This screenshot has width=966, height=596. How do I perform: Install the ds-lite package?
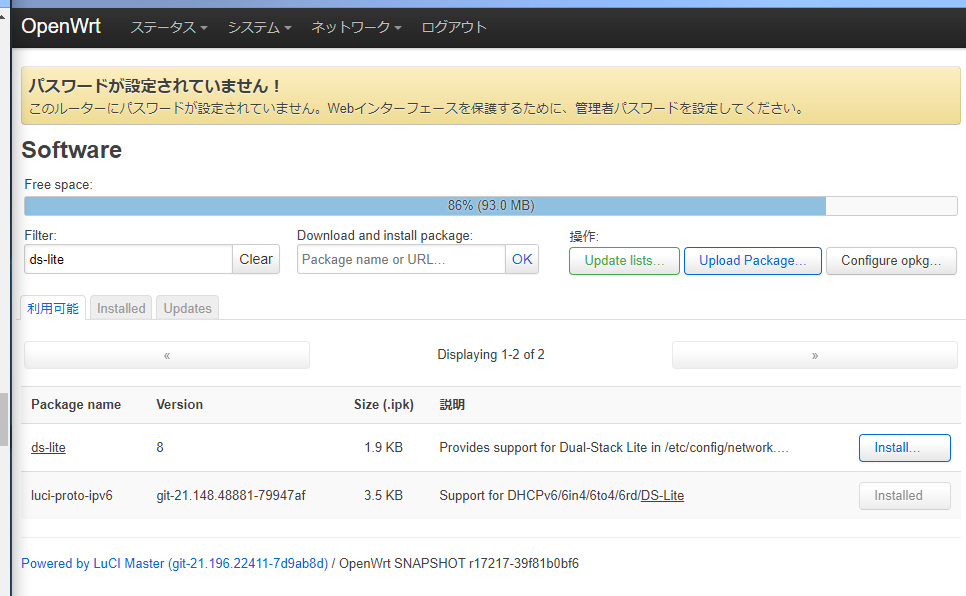pyautogui.click(x=904, y=448)
